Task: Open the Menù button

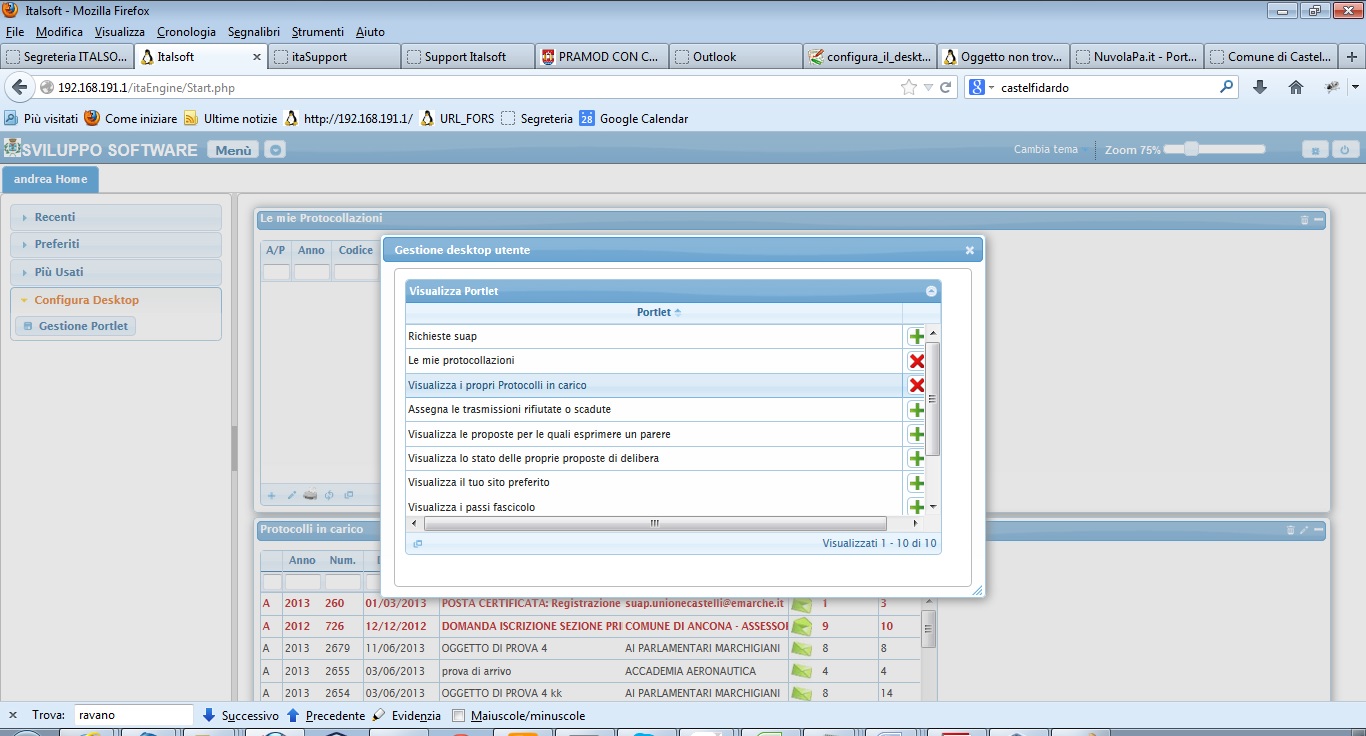Action: [233, 150]
